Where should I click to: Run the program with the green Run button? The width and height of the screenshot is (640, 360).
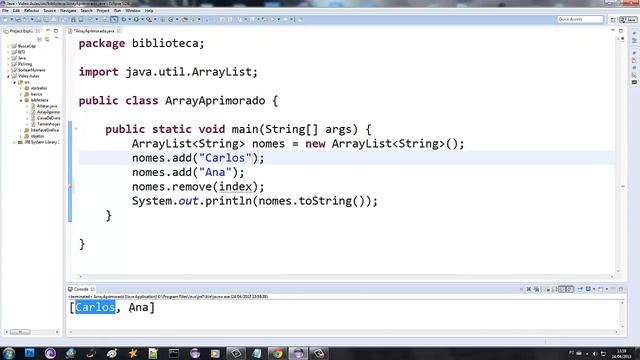coord(136,19)
